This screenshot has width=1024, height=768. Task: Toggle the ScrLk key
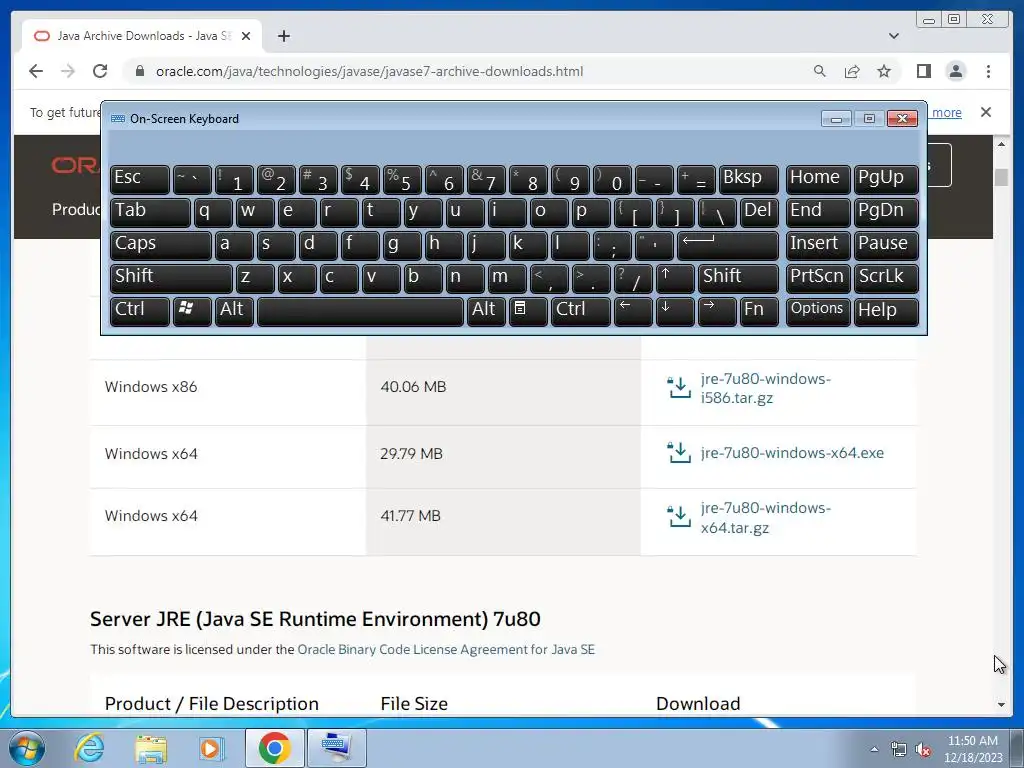[886, 278]
